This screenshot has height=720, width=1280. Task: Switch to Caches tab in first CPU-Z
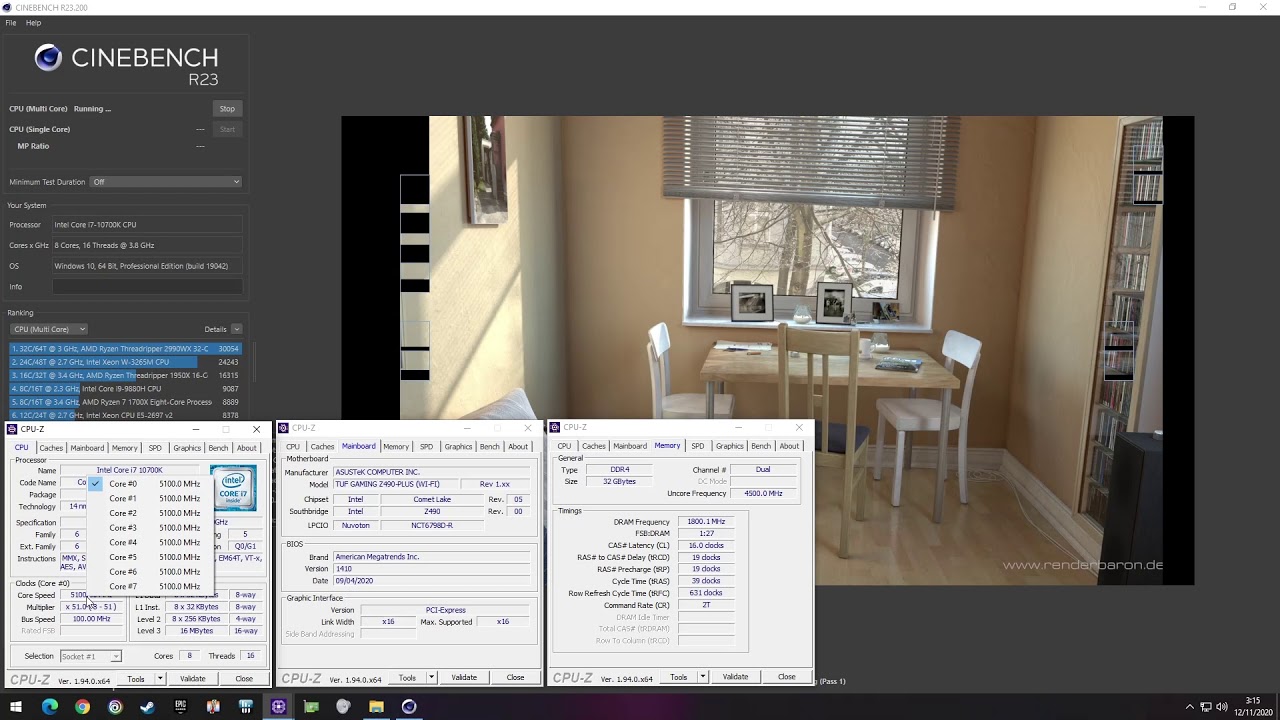tap(51, 448)
